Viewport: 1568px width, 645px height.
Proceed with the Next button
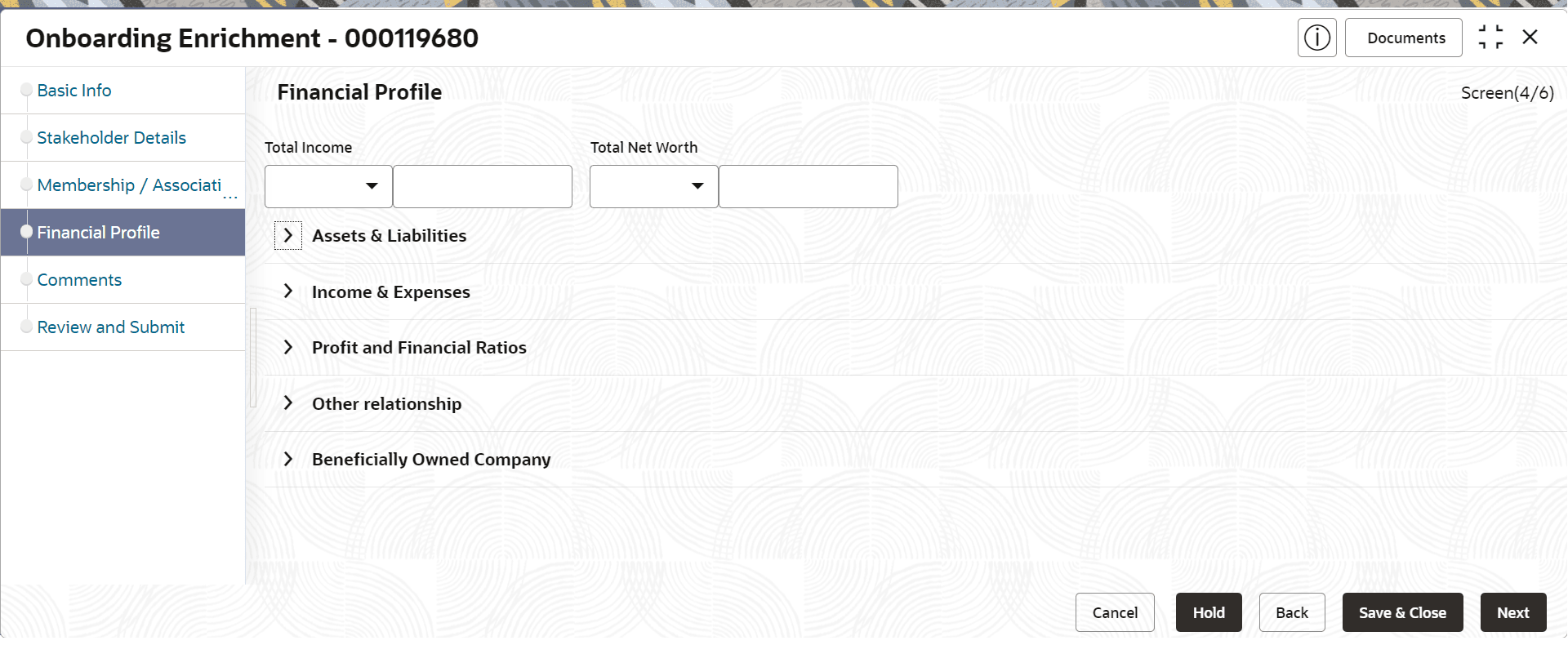1512,612
